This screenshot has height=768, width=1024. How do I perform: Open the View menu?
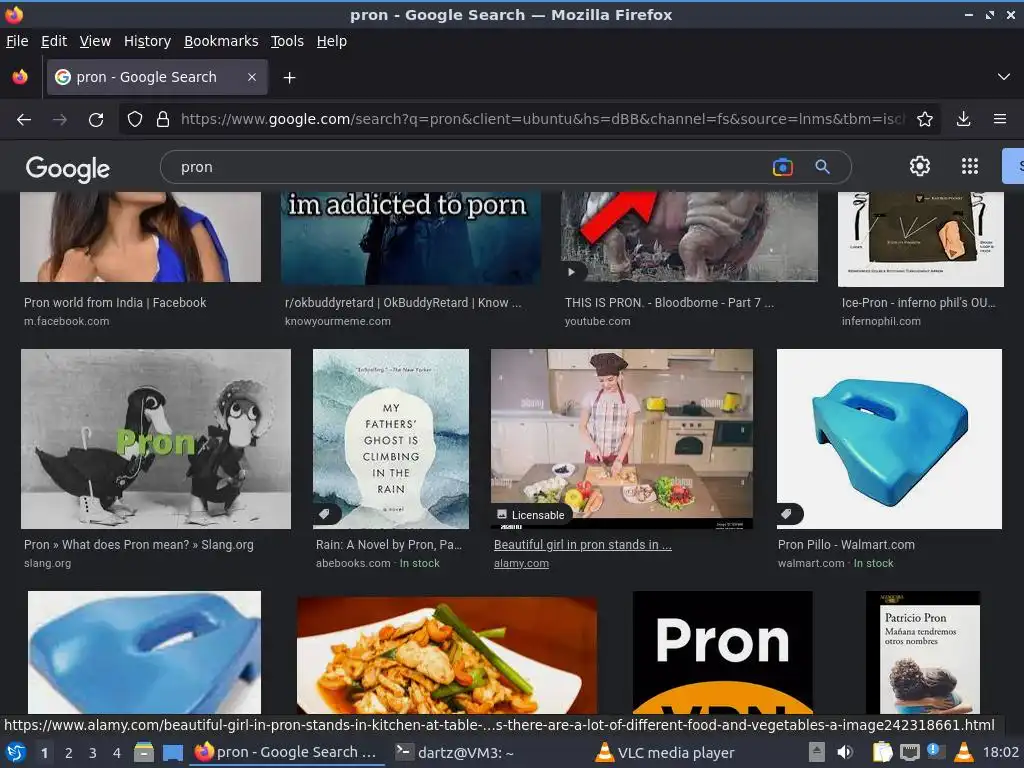tap(95, 41)
